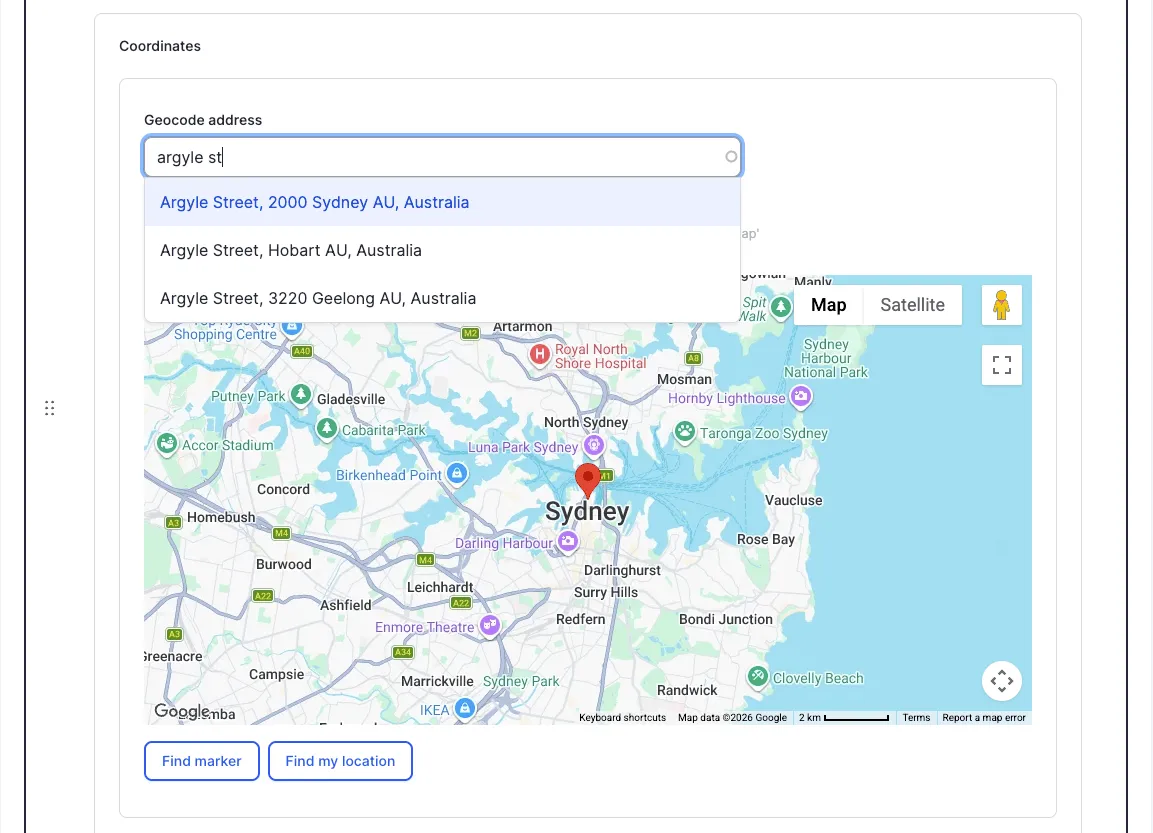Click the Randwick map label

[687, 690]
